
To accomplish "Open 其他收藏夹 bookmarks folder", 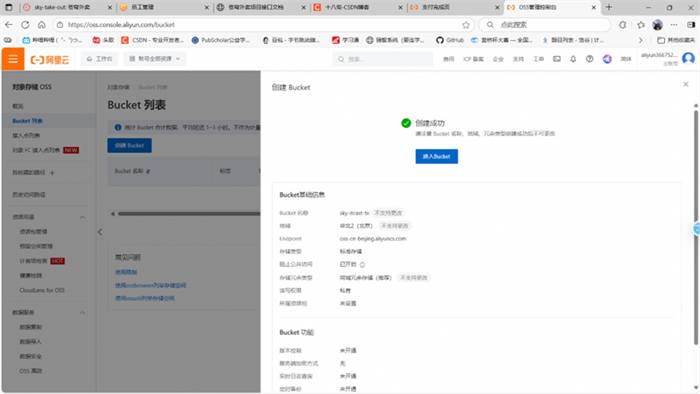I will [676, 40].
